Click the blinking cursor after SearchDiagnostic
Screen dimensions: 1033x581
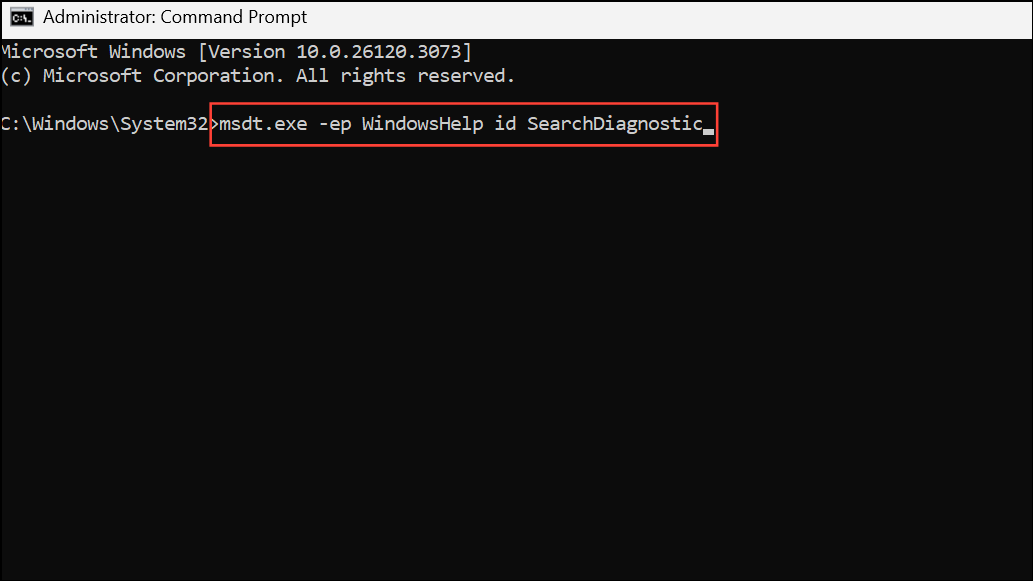coord(708,131)
